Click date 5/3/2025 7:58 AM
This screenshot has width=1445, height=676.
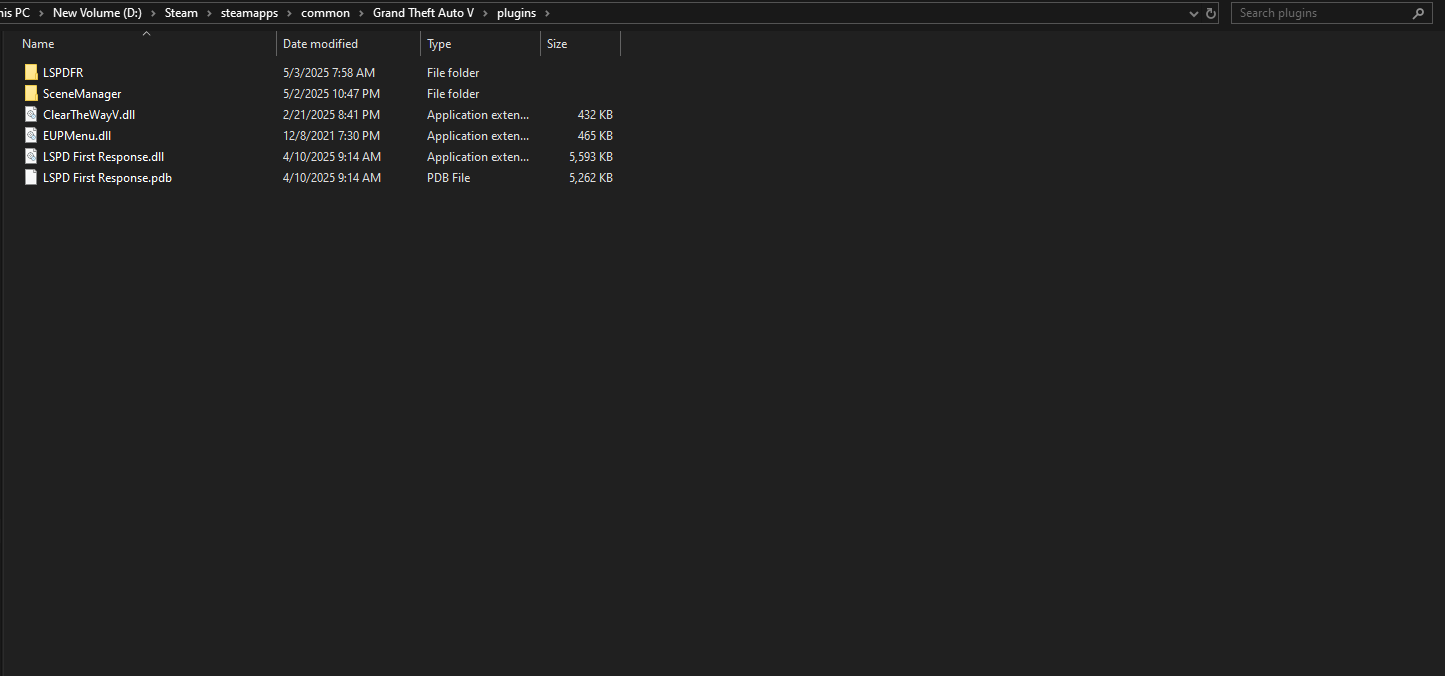pyautogui.click(x=329, y=72)
